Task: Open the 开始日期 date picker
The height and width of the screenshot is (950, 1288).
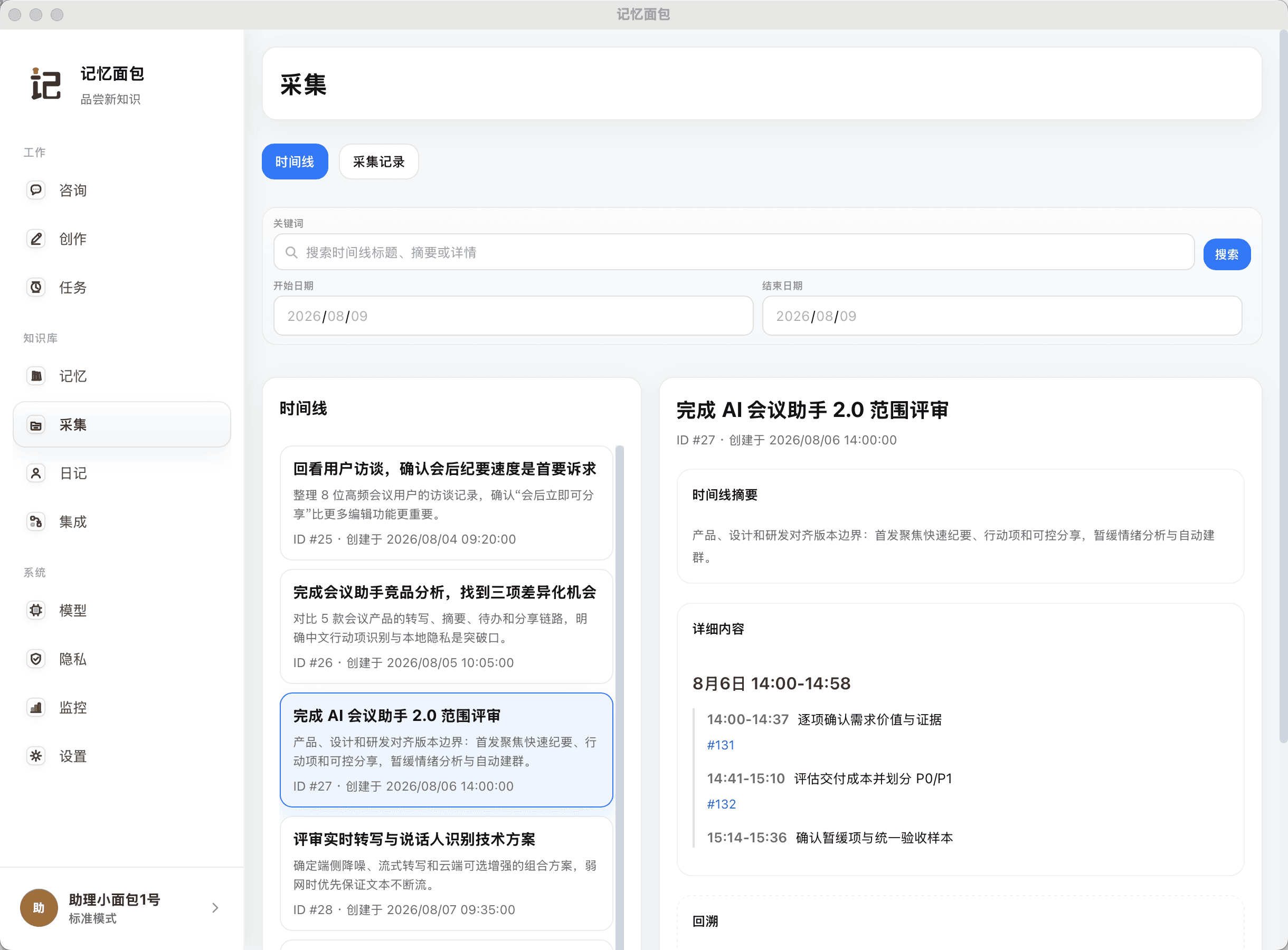Action: 513,316
